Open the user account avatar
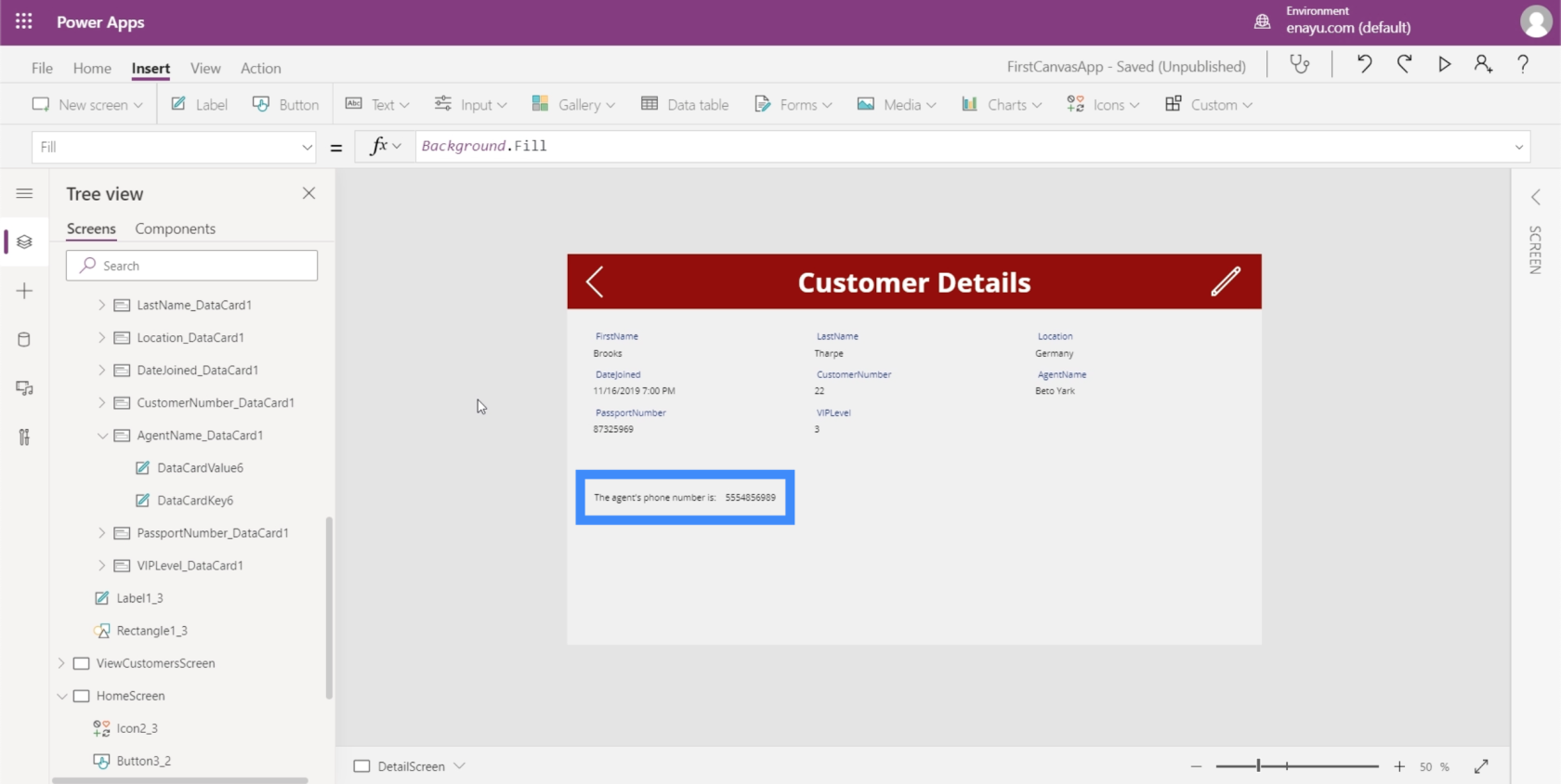The height and width of the screenshot is (784, 1561). [1535, 21]
